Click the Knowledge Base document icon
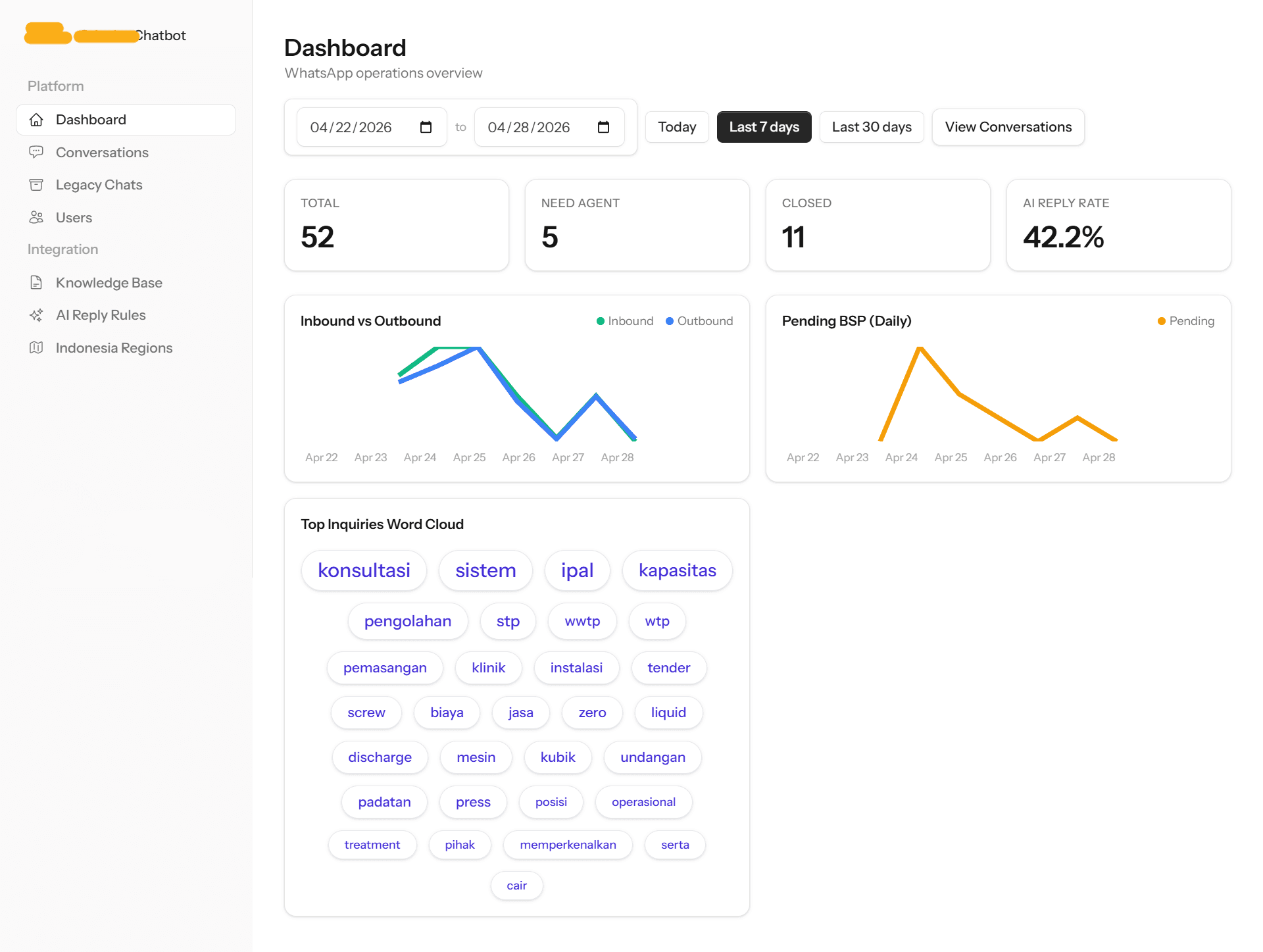The width and height of the screenshot is (1263, 952). point(36,283)
